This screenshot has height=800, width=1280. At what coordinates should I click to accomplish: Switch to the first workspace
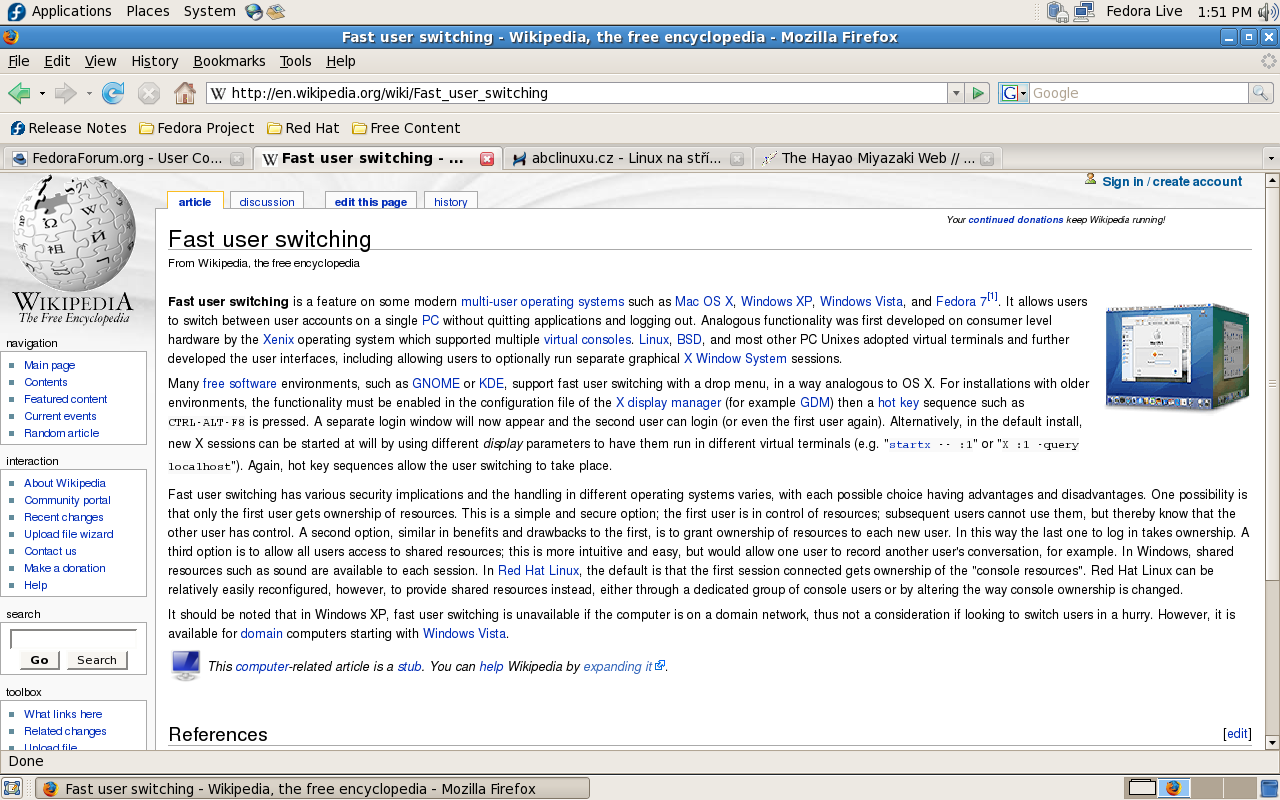tap(1142, 788)
